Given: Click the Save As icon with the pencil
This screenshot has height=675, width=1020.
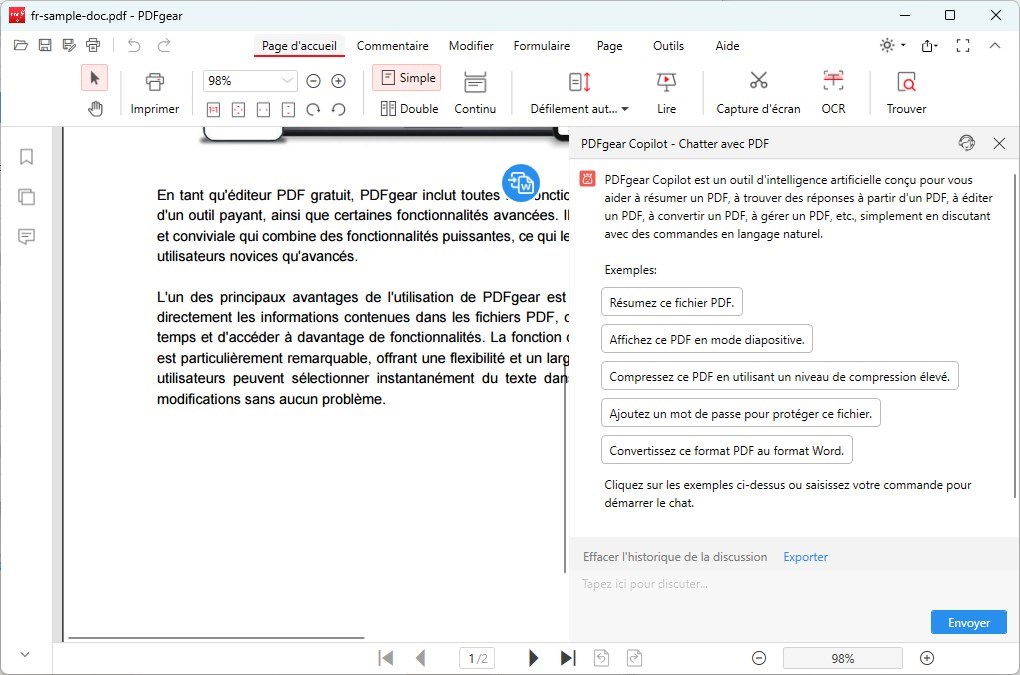Looking at the screenshot, I should click(x=69, y=46).
